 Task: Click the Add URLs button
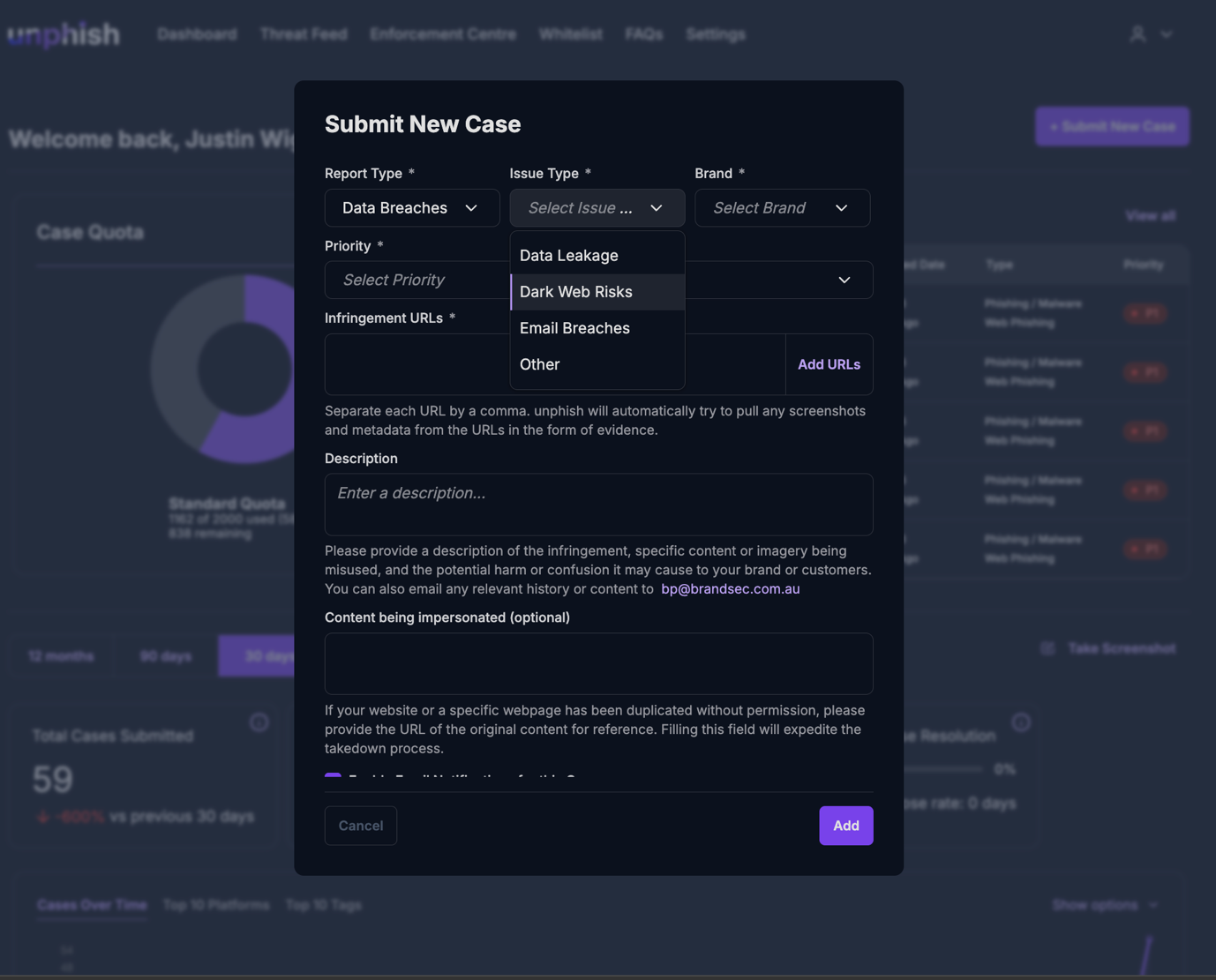coord(829,364)
